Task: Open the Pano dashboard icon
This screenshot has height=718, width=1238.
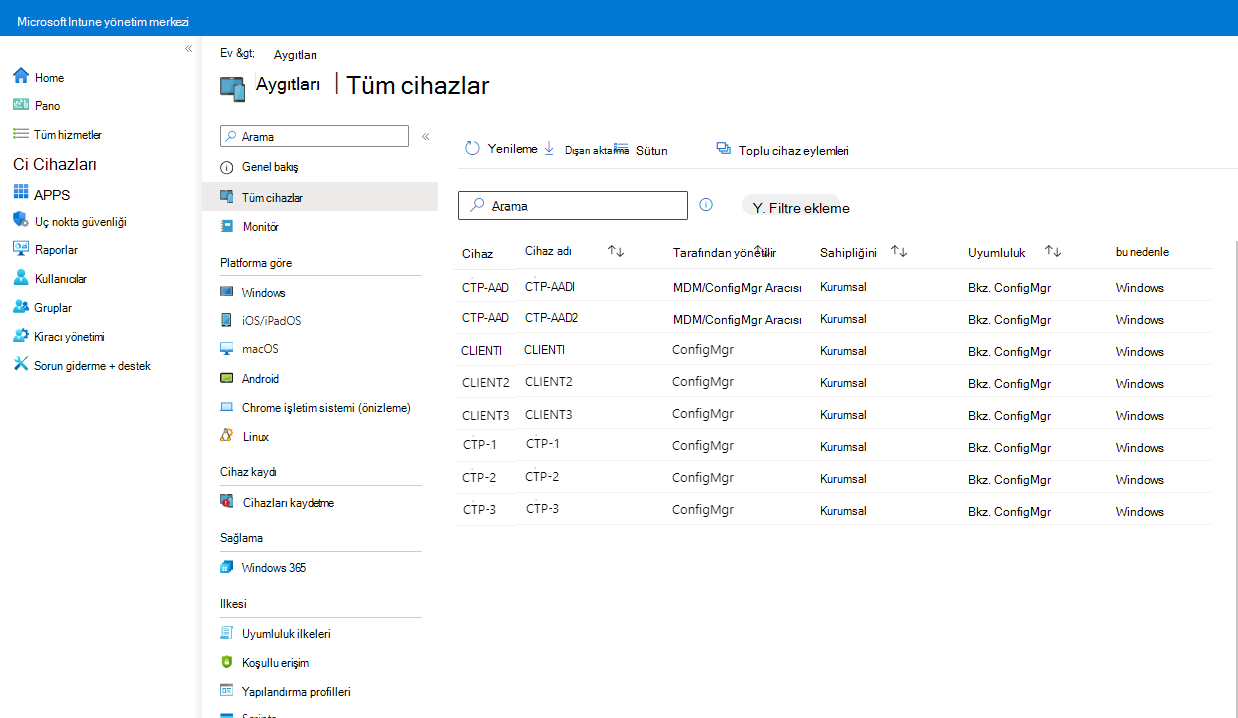Action: (x=21, y=105)
